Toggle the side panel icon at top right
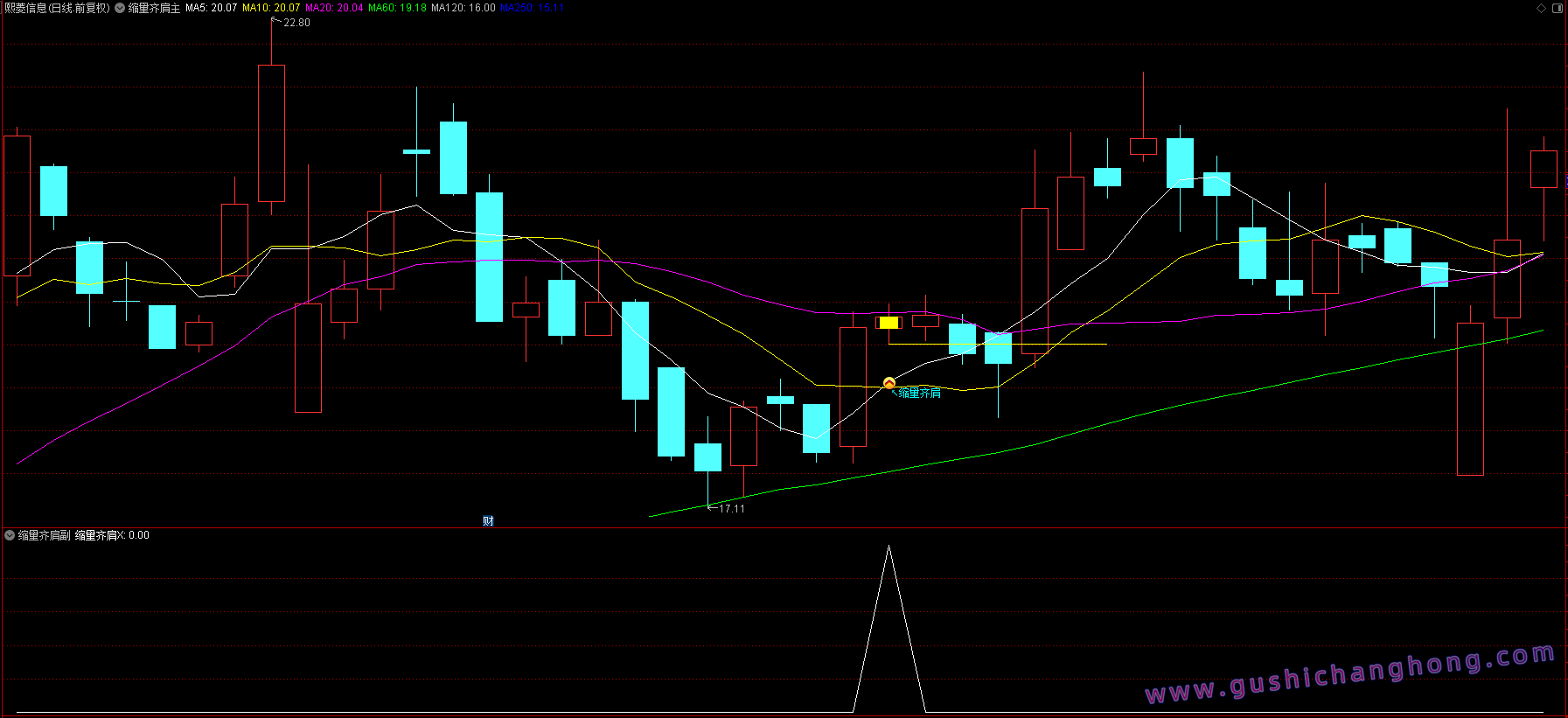The image size is (1568, 718). pyautogui.click(x=1558, y=8)
